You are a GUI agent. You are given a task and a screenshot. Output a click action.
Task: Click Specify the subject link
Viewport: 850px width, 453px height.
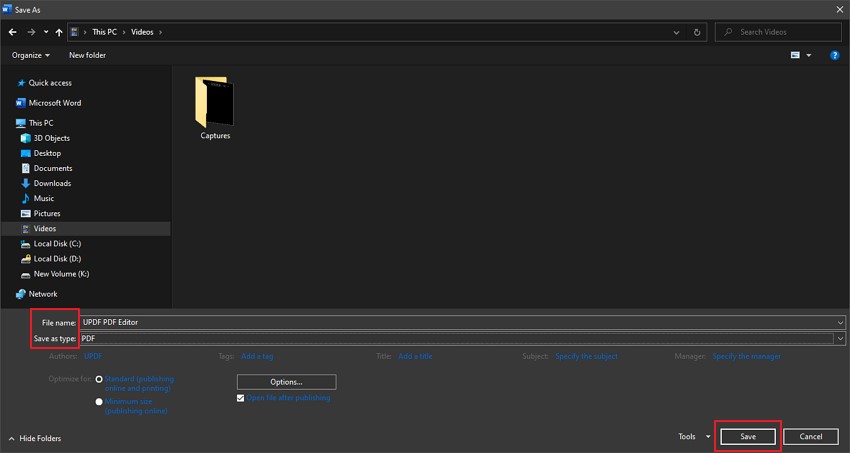coord(587,357)
